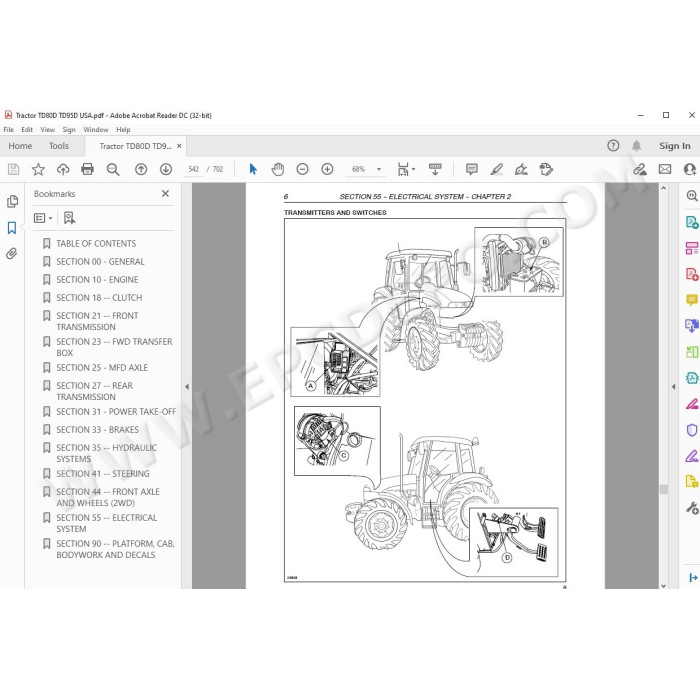The height and width of the screenshot is (700, 700).
Task: Open the Help menu
Action: pyautogui.click(x=123, y=129)
